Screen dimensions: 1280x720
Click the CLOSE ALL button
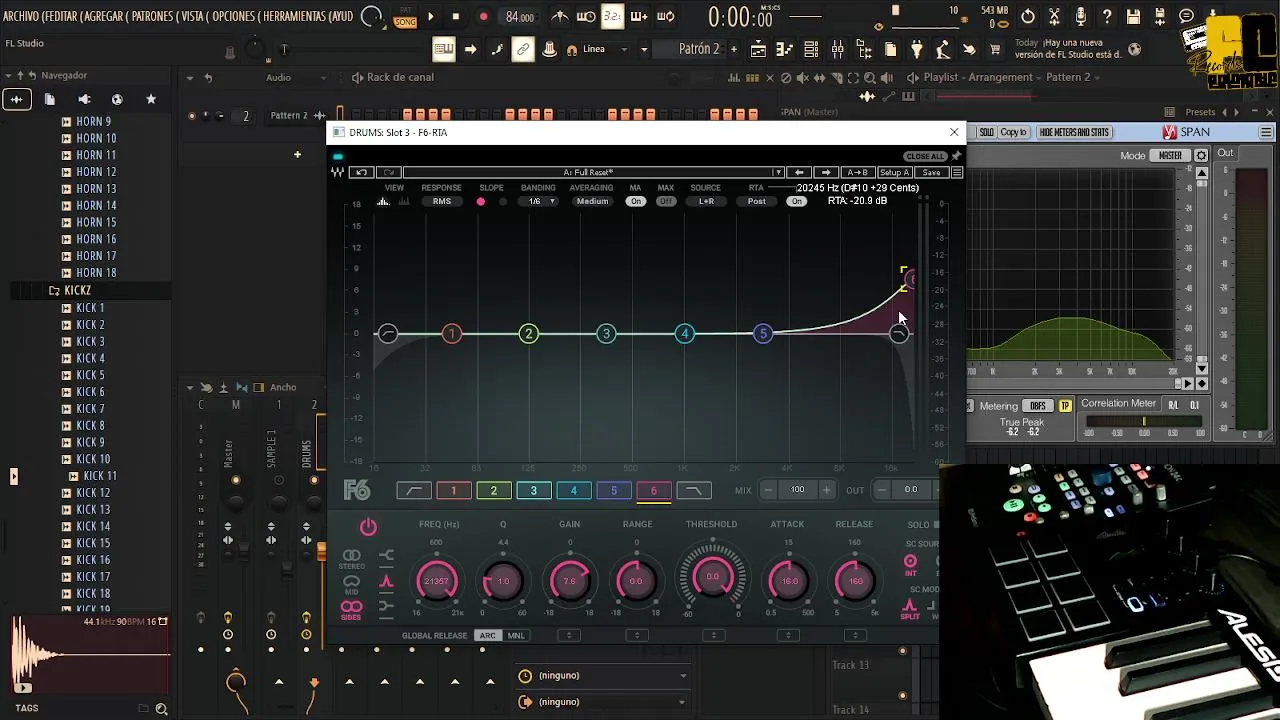click(x=925, y=156)
